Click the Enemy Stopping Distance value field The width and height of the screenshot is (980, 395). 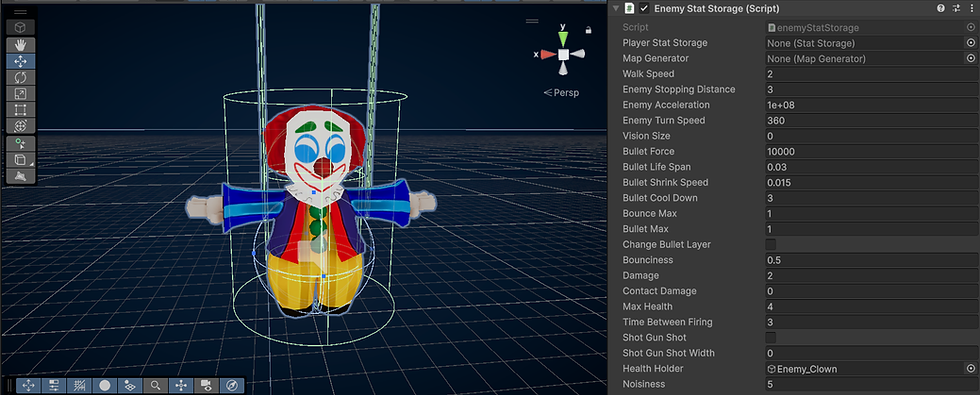pos(871,89)
